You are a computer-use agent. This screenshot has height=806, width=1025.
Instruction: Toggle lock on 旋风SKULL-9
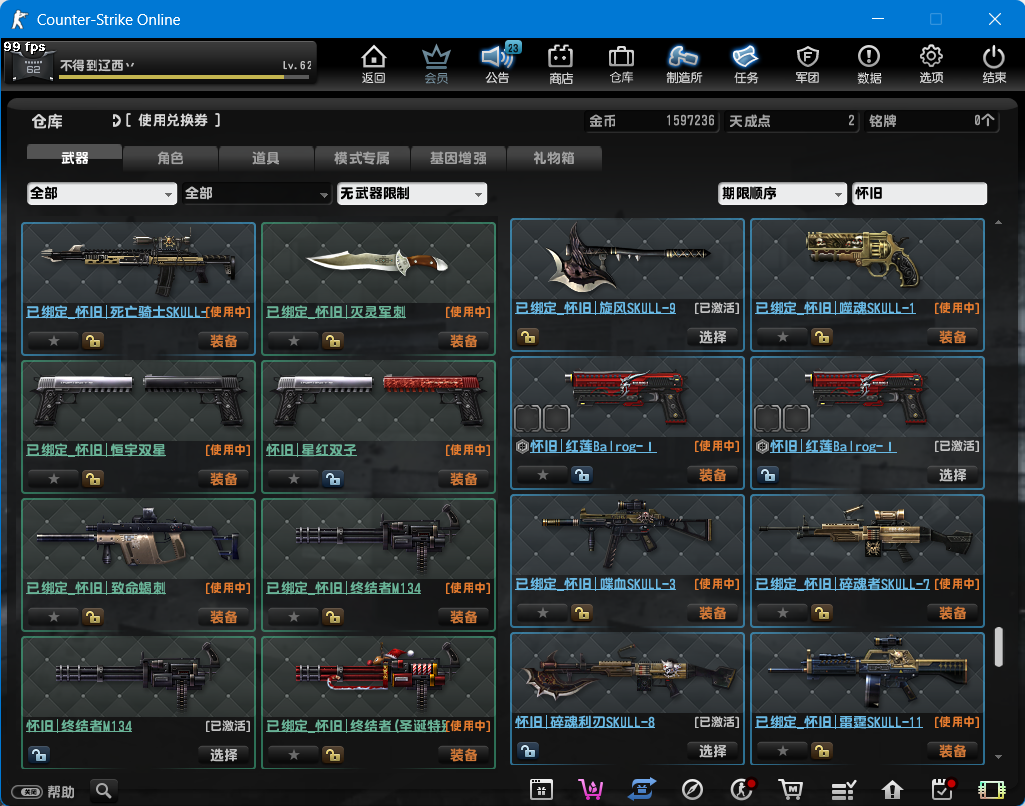(528, 337)
